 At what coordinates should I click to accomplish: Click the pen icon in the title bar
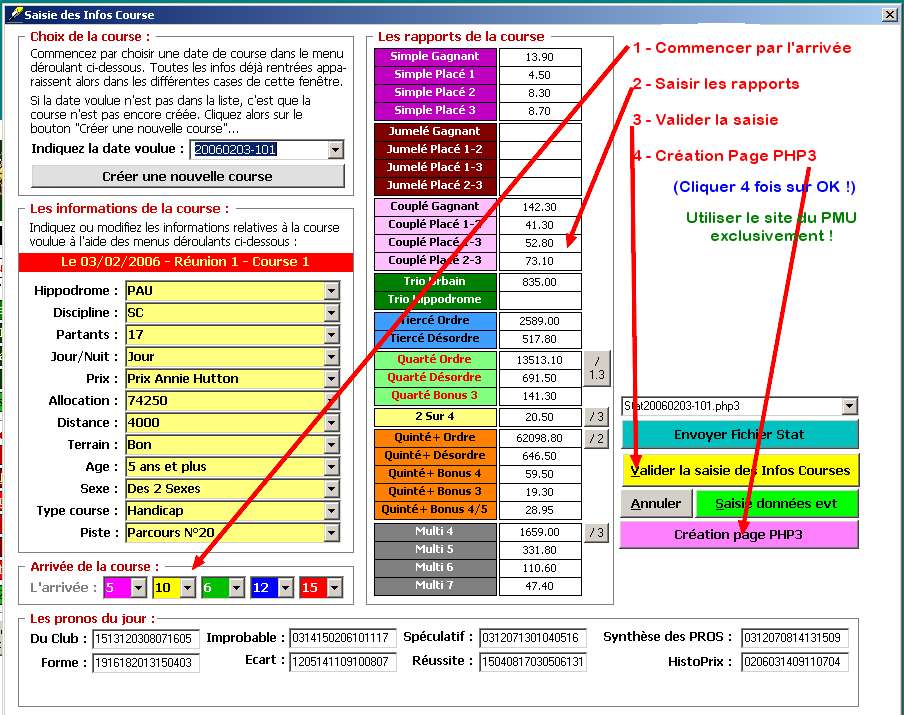[x=15, y=14]
